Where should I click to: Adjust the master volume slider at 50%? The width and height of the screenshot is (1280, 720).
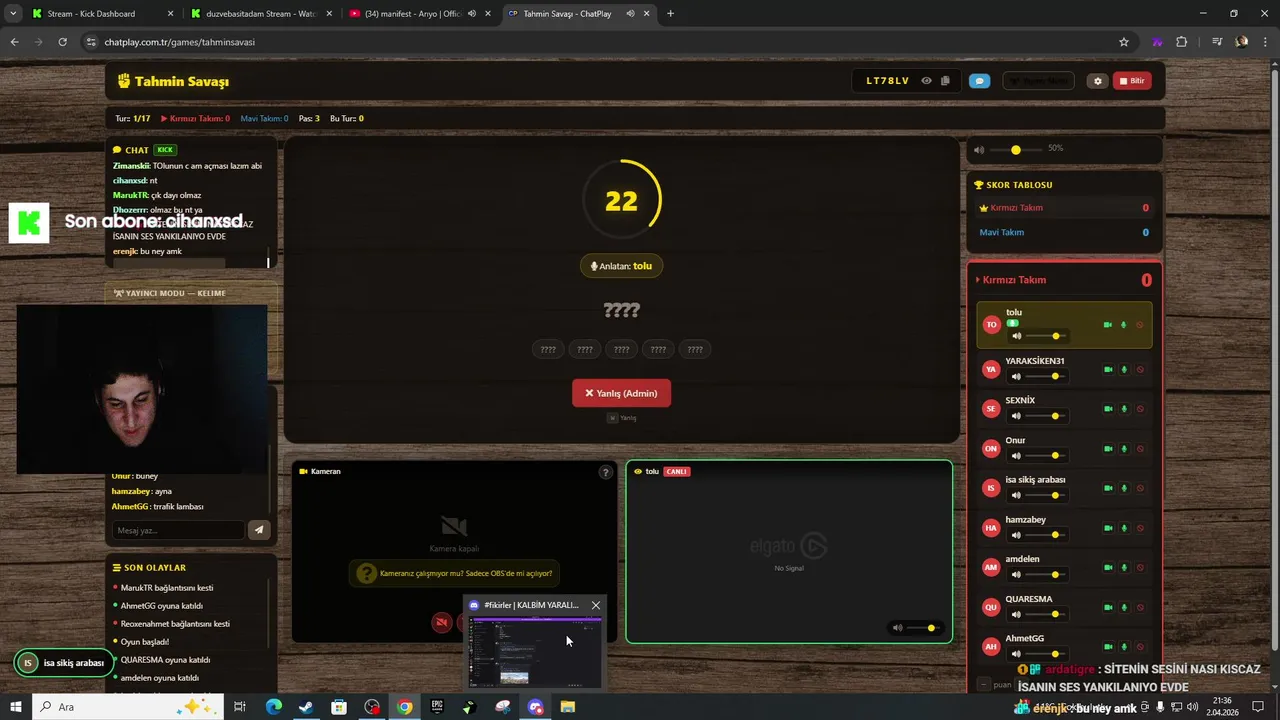pos(1016,149)
